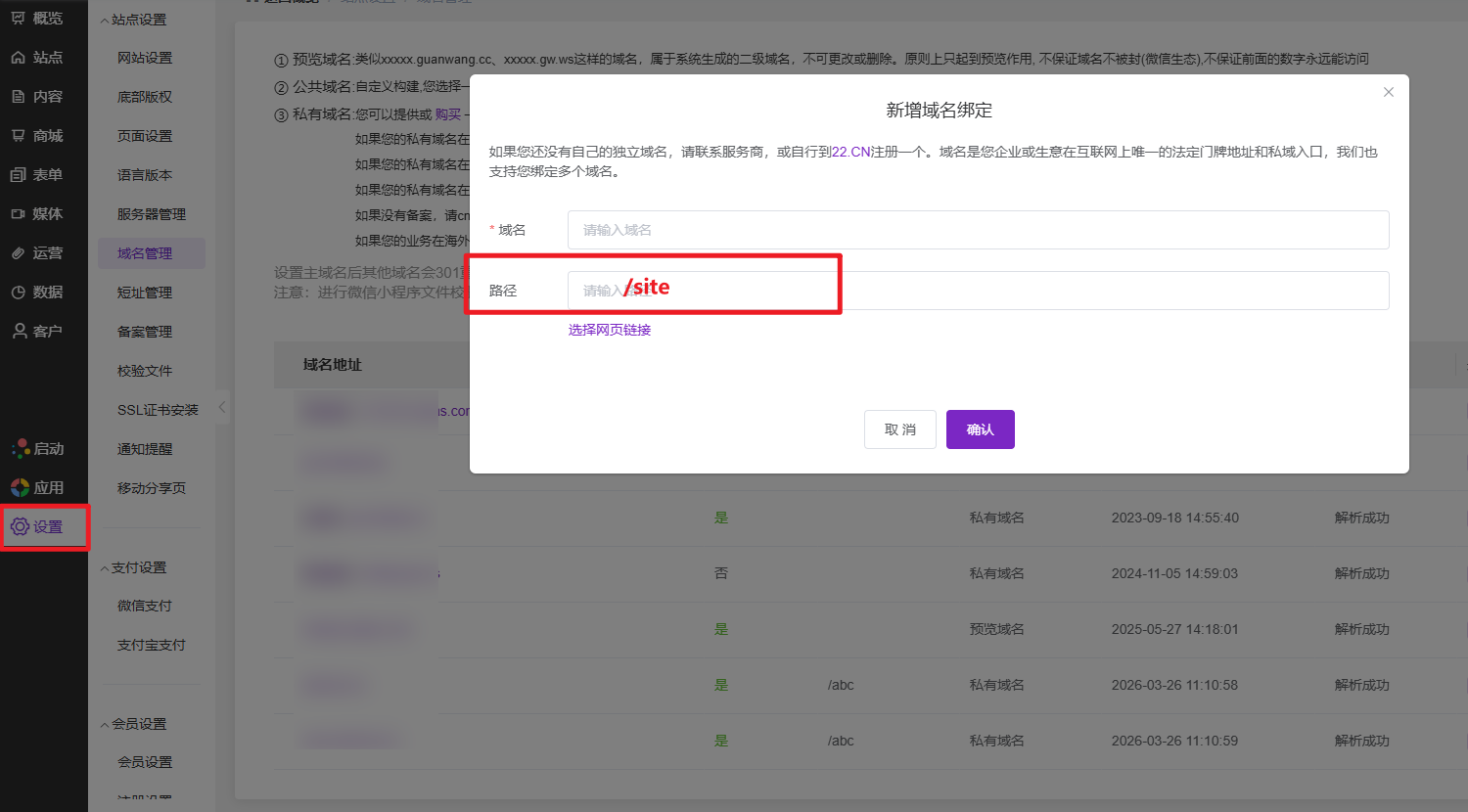Image resolution: width=1468 pixels, height=812 pixels.
Task: Click the 设置 gear icon
Action: pyautogui.click(x=20, y=527)
